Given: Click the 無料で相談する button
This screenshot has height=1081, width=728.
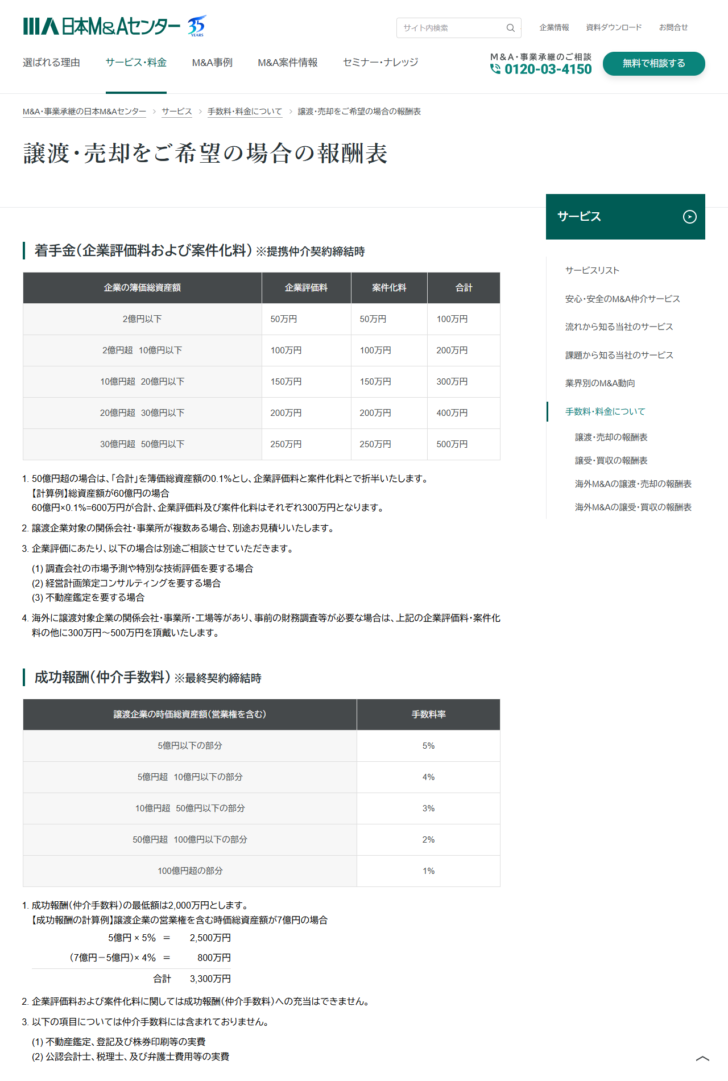Looking at the screenshot, I should coord(654,63).
